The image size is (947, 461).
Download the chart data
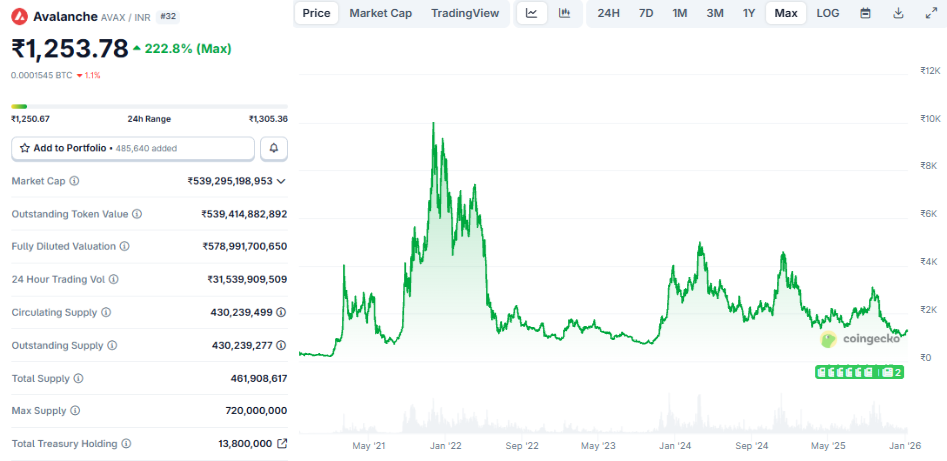point(898,13)
